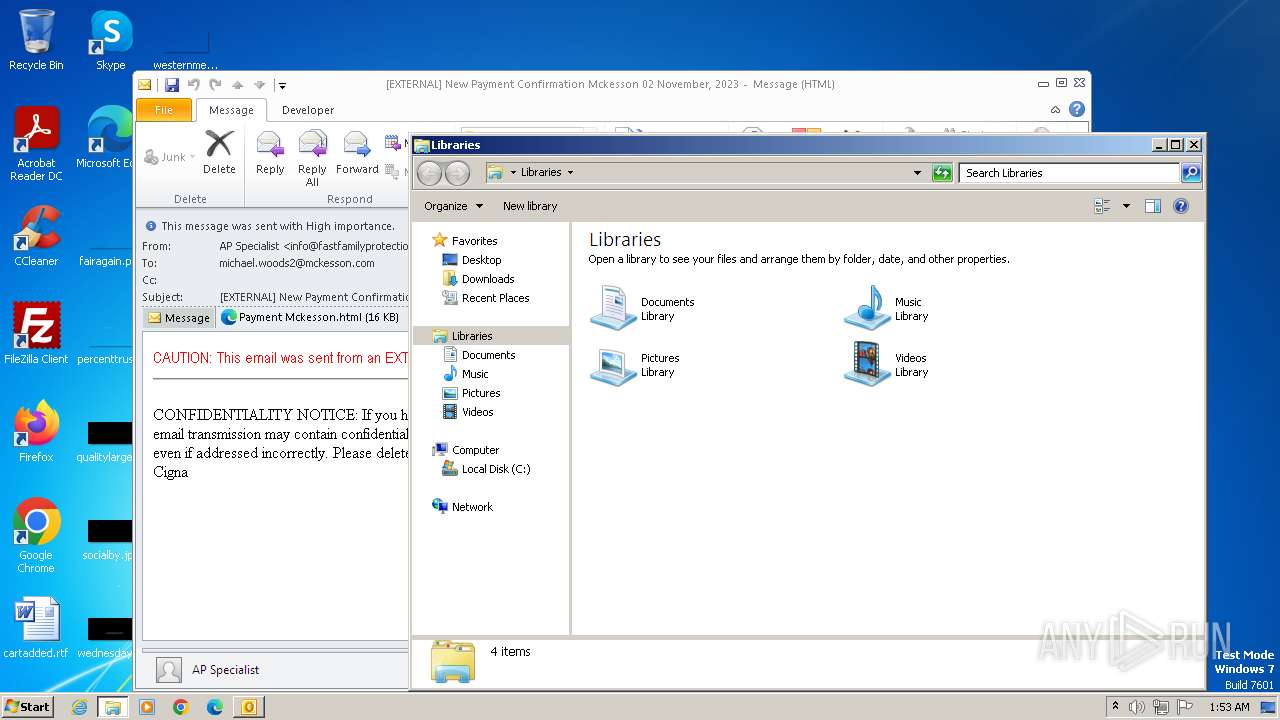Select Music in navigation pane
Screen dimensions: 1280x720
coord(466,374)
